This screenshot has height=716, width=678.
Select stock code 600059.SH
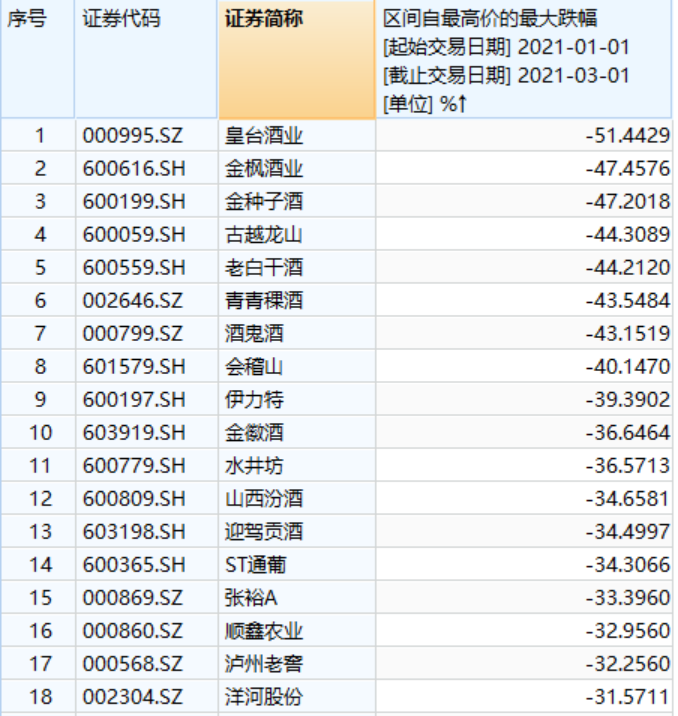coord(134,234)
